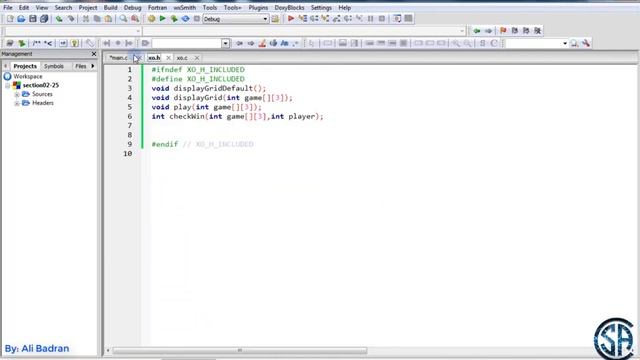
Task: Click the Highlight marker pen icon
Action: pos(262,43)
